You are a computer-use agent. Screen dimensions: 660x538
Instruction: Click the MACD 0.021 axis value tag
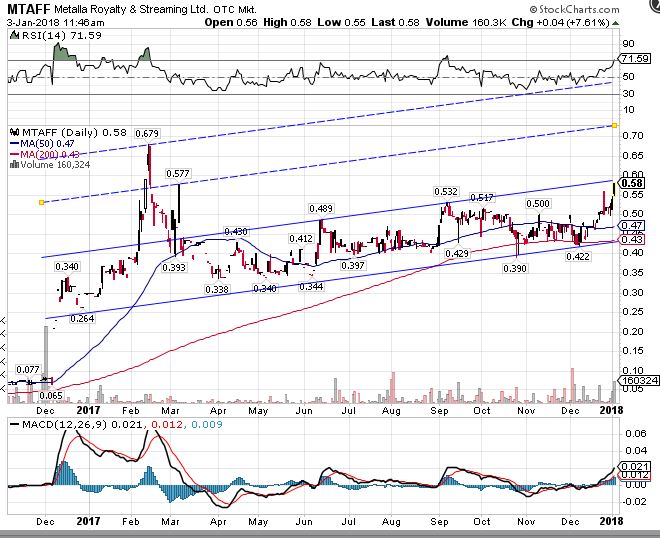pyautogui.click(x=634, y=466)
